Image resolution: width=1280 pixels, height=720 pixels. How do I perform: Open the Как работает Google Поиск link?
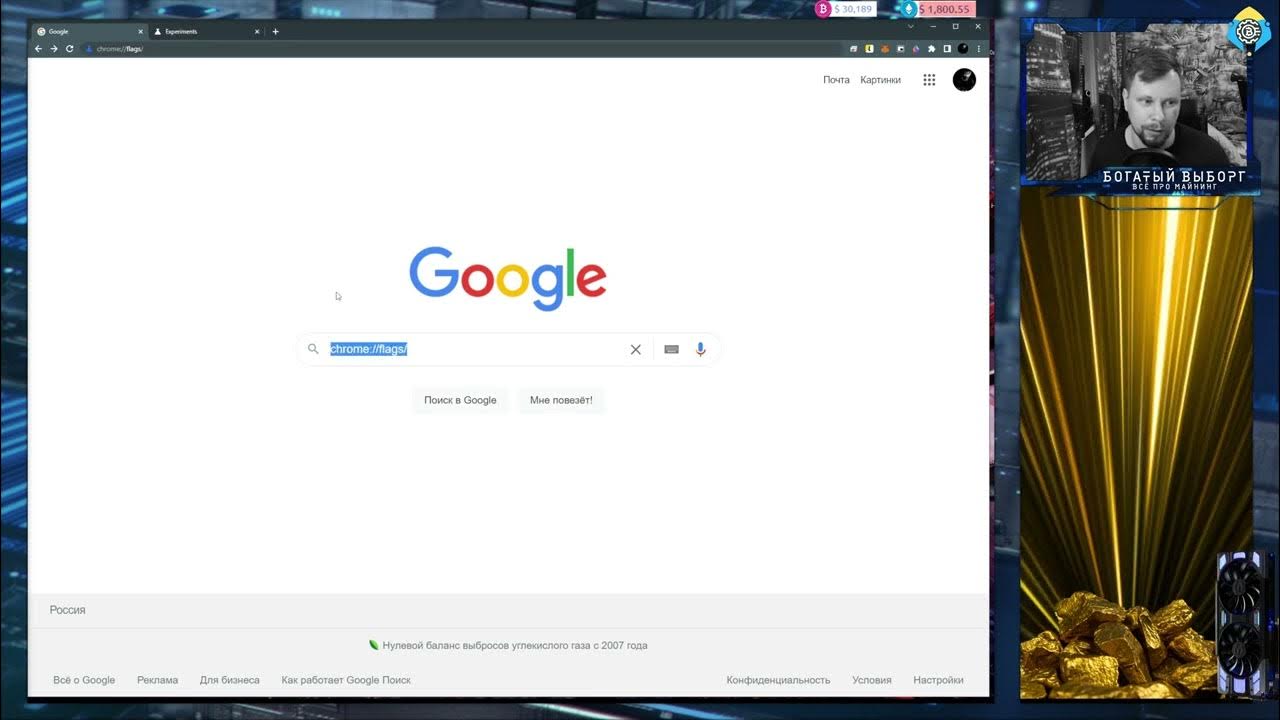coord(346,680)
